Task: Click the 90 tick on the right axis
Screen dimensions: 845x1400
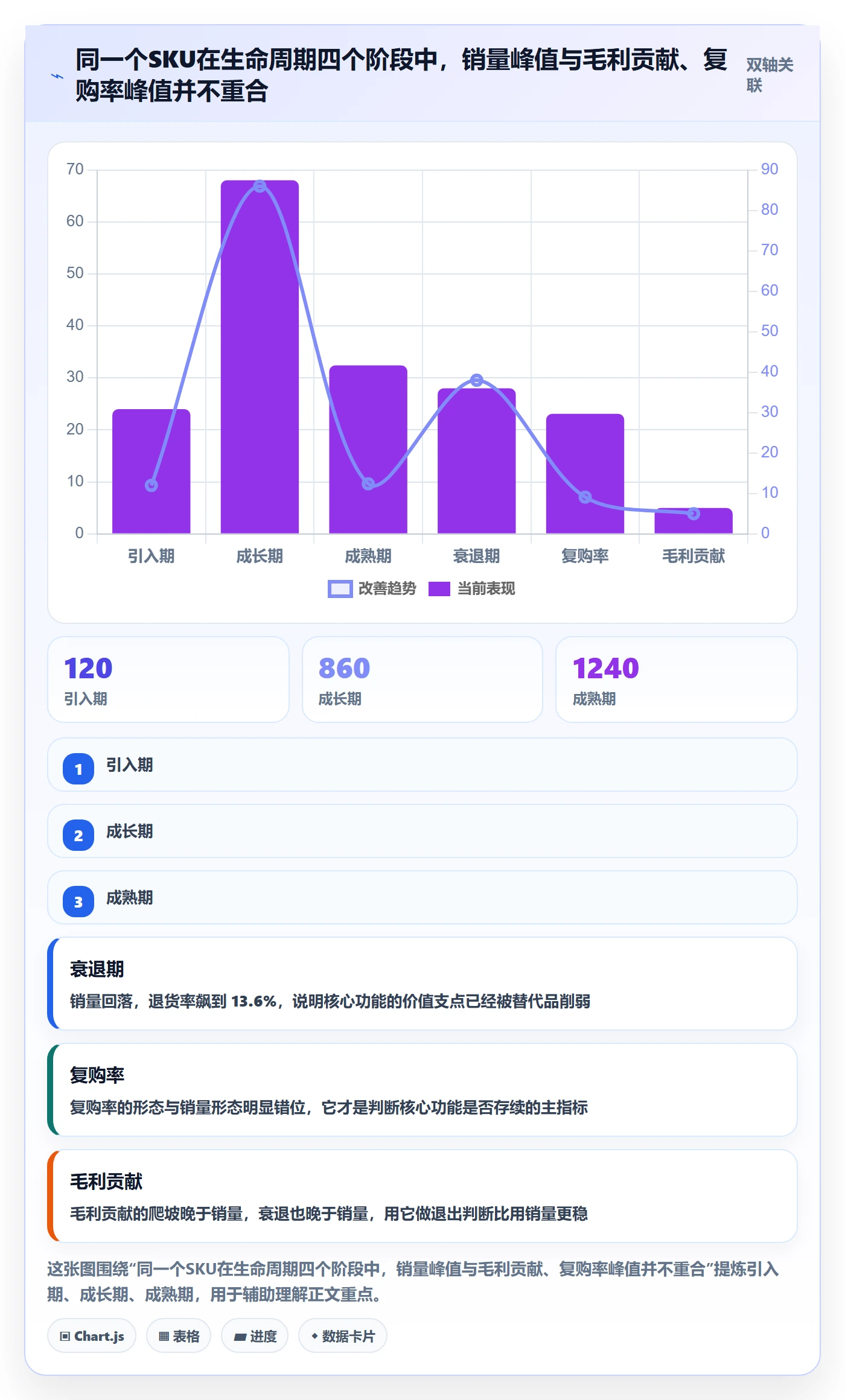Action: tap(770, 169)
